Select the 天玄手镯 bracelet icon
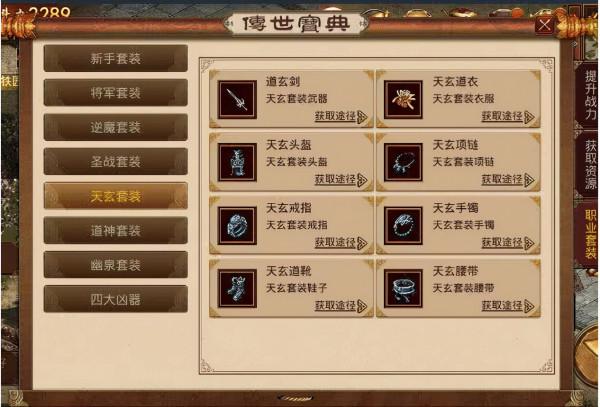 tap(403, 226)
